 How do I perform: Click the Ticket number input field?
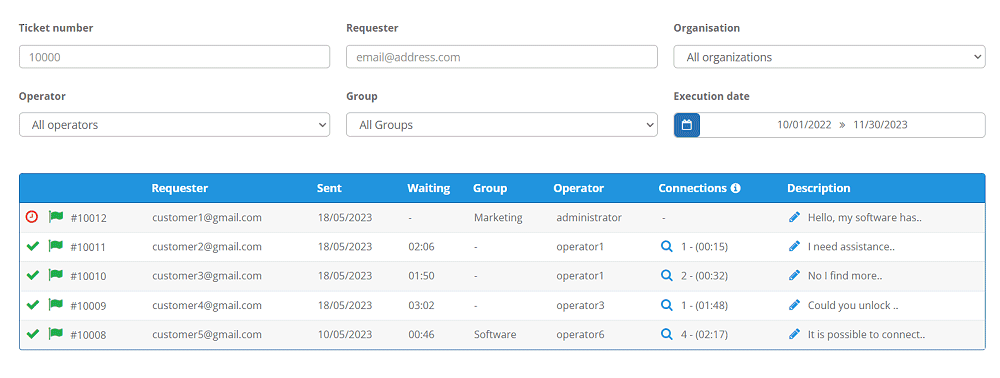click(x=175, y=57)
